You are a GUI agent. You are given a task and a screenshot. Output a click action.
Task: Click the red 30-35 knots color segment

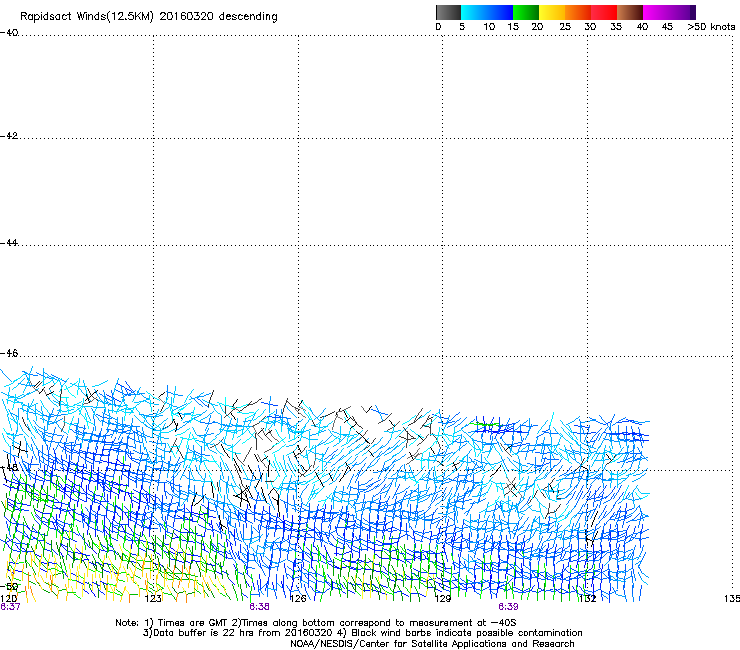[x=604, y=12]
